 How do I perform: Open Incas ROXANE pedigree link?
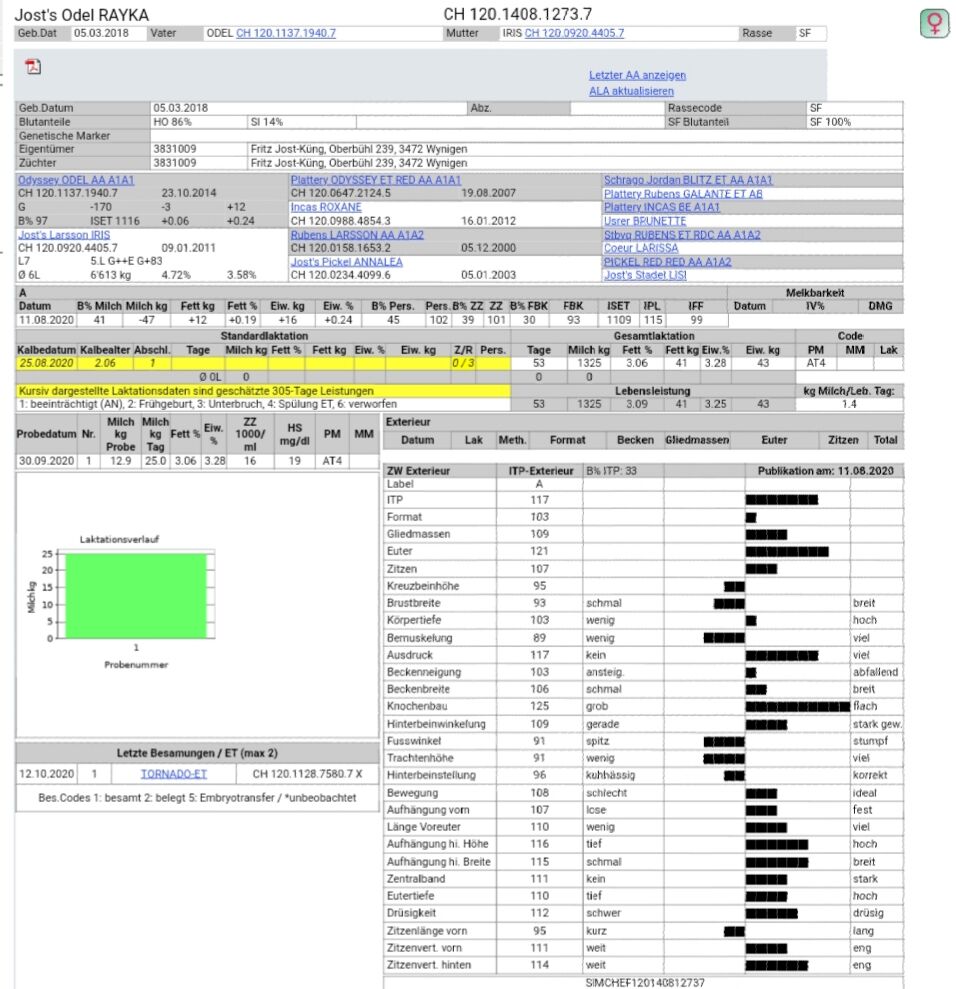tap(326, 207)
